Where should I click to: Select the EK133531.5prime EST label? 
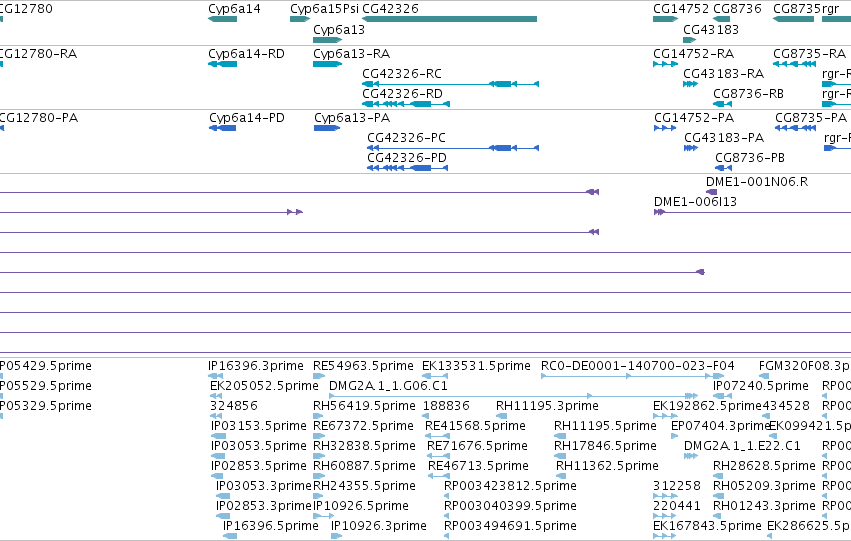pyautogui.click(x=477, y=366)
